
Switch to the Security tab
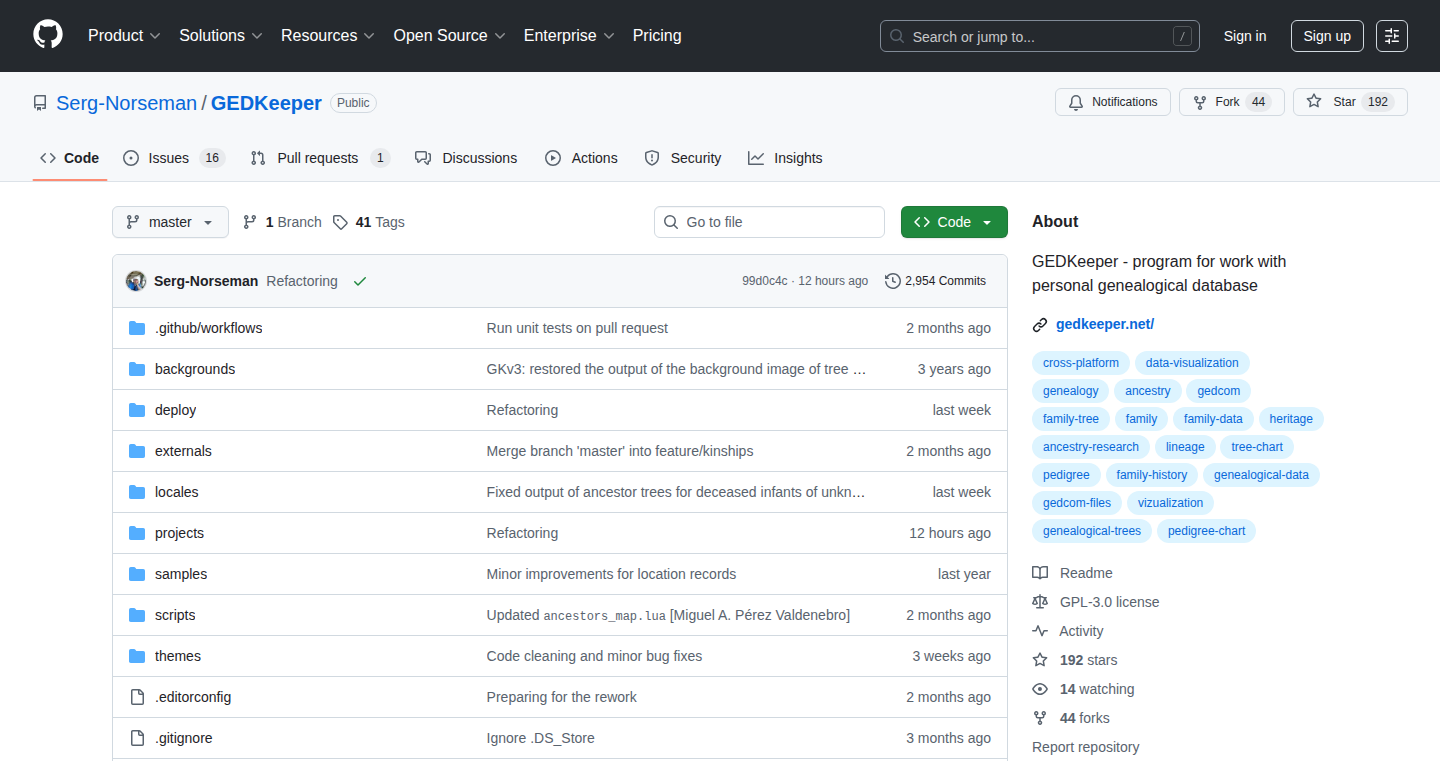[682, 158]
